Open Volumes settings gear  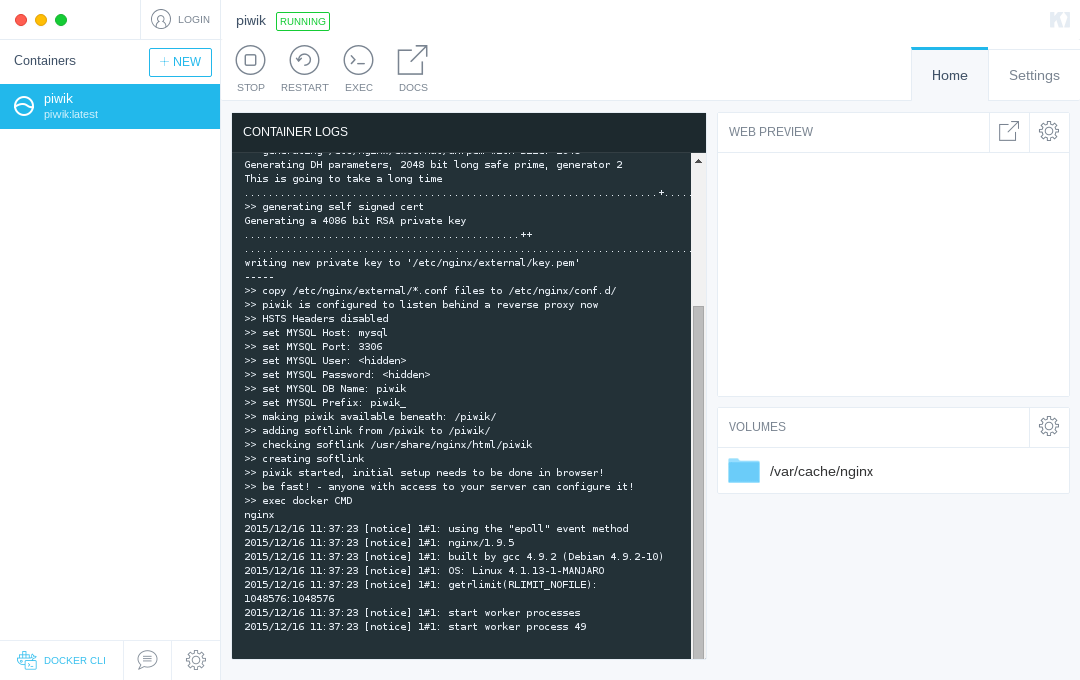tap(1049, 426)
